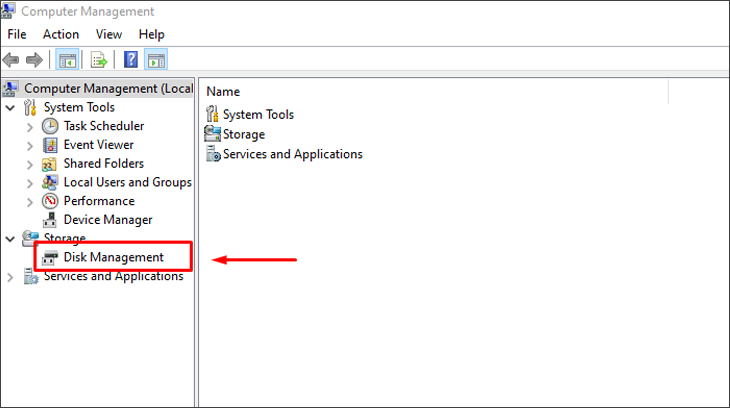
Task: Expand the Performance node
Action: [30, 202]
